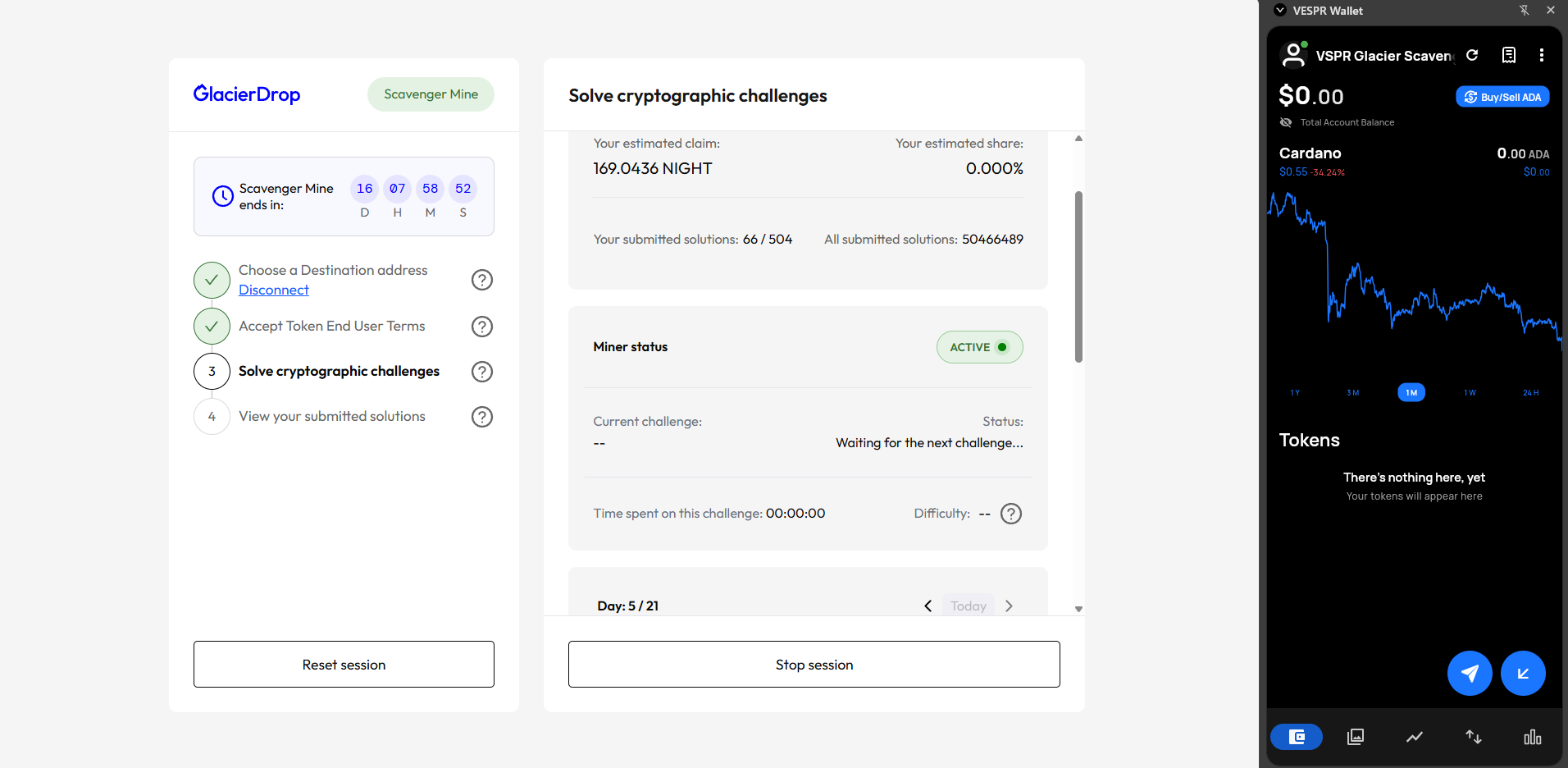Collapse the VESPR Wallet panel chevron
The image size is (1568, 768).
tap(1280, 10)
